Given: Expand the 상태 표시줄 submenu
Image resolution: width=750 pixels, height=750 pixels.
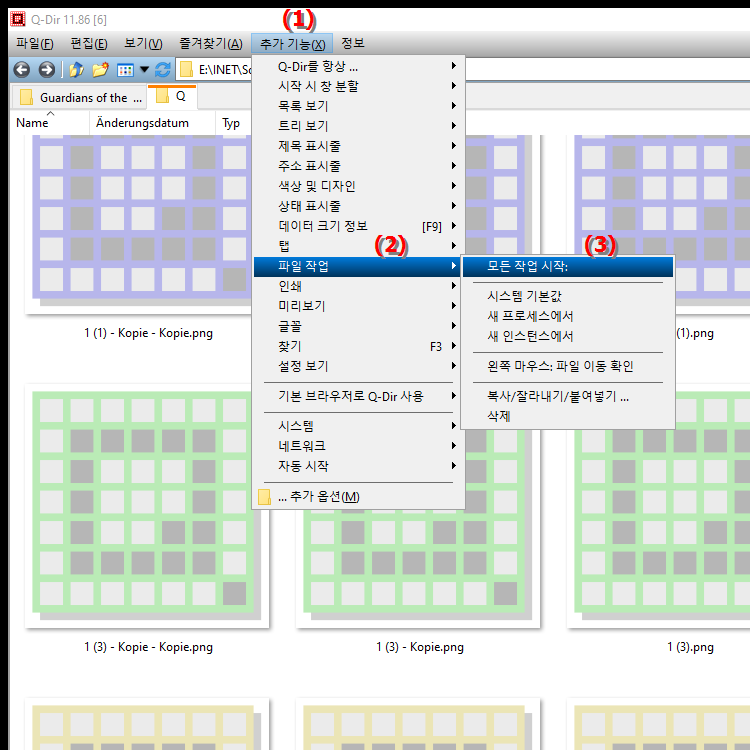Looking at the screenshot, I should pyautogui.click(x=358, y=206).
